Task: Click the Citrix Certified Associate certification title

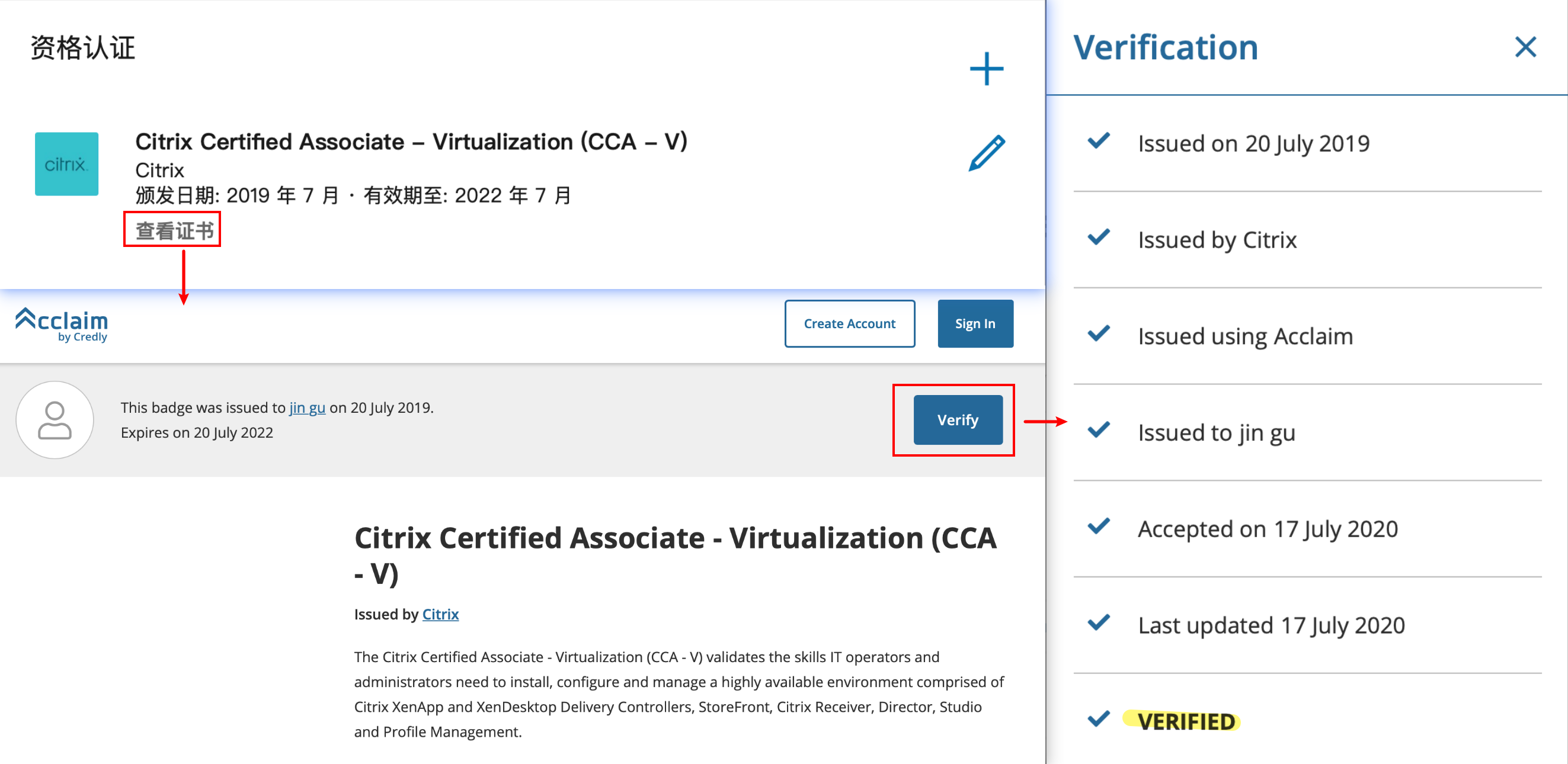Action: tap(411, 142)
